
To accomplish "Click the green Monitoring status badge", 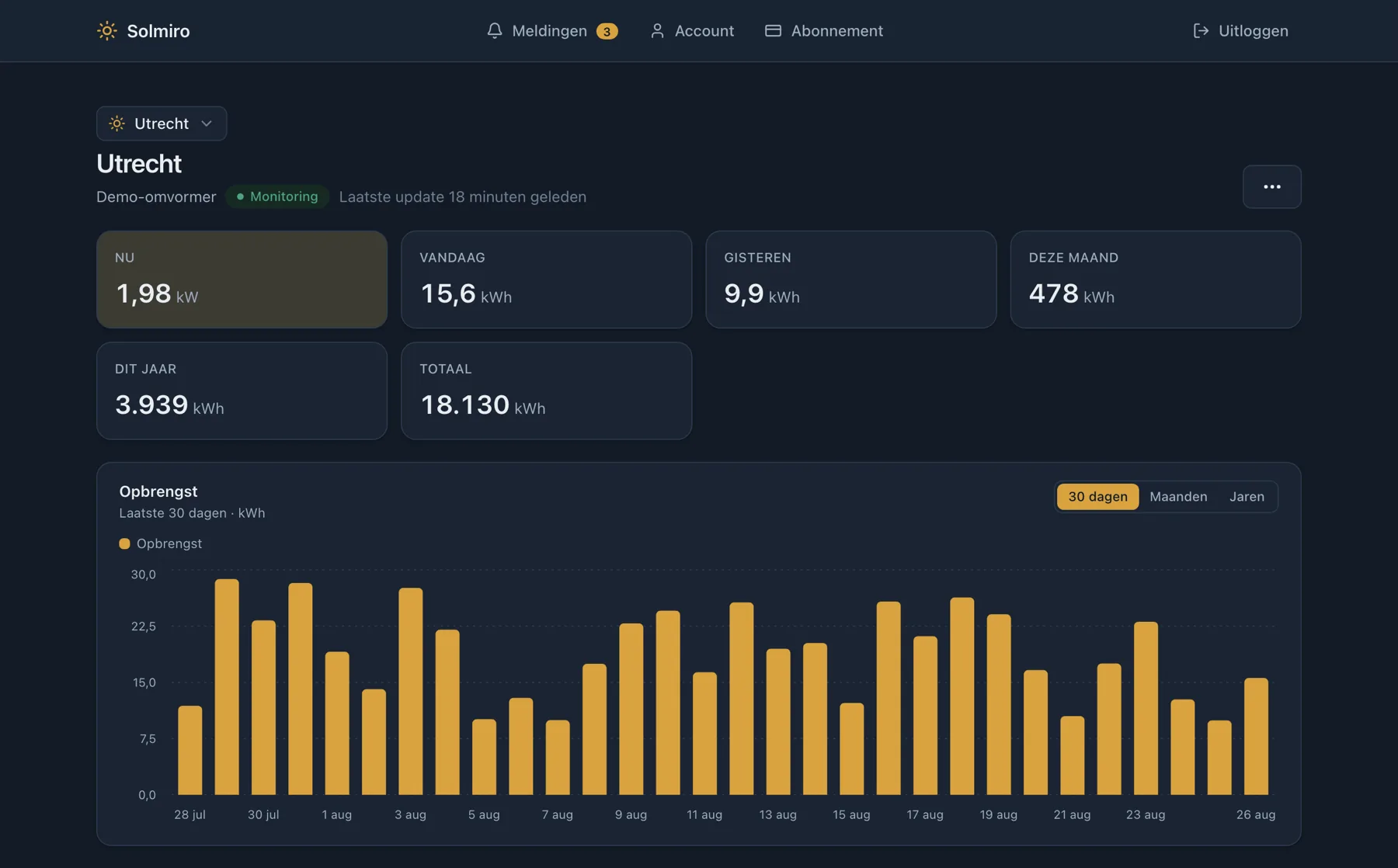I will click(277, 196).
